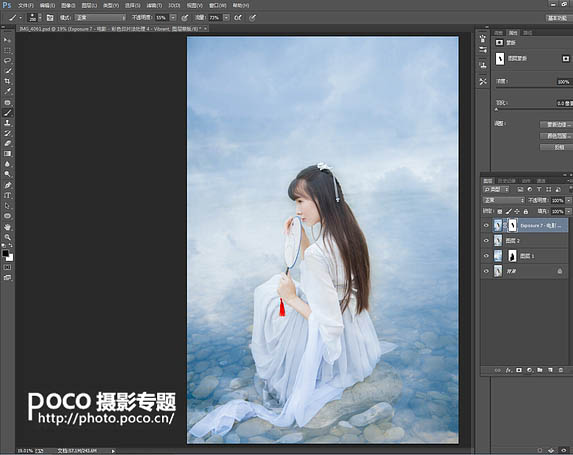Select the Path Selection tool
Screen dimensions: 573x455
7,206
